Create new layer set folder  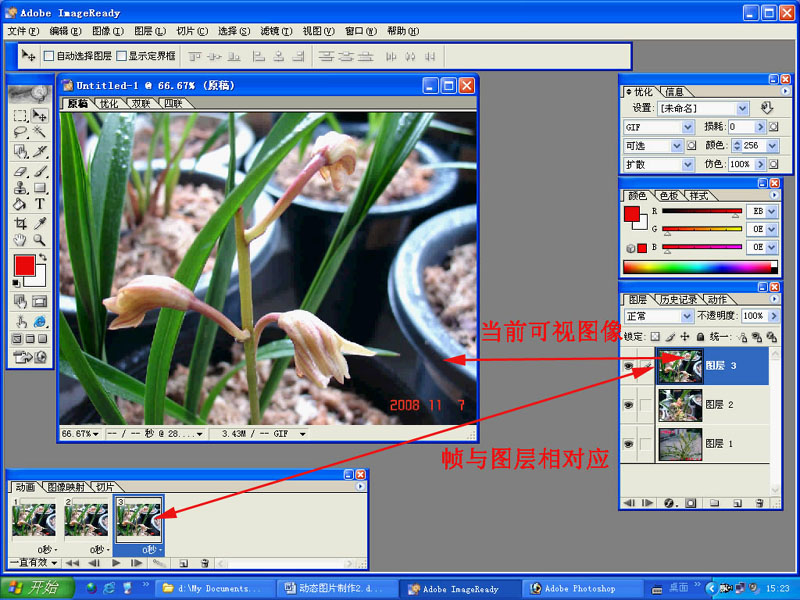(x=714, y=503)
